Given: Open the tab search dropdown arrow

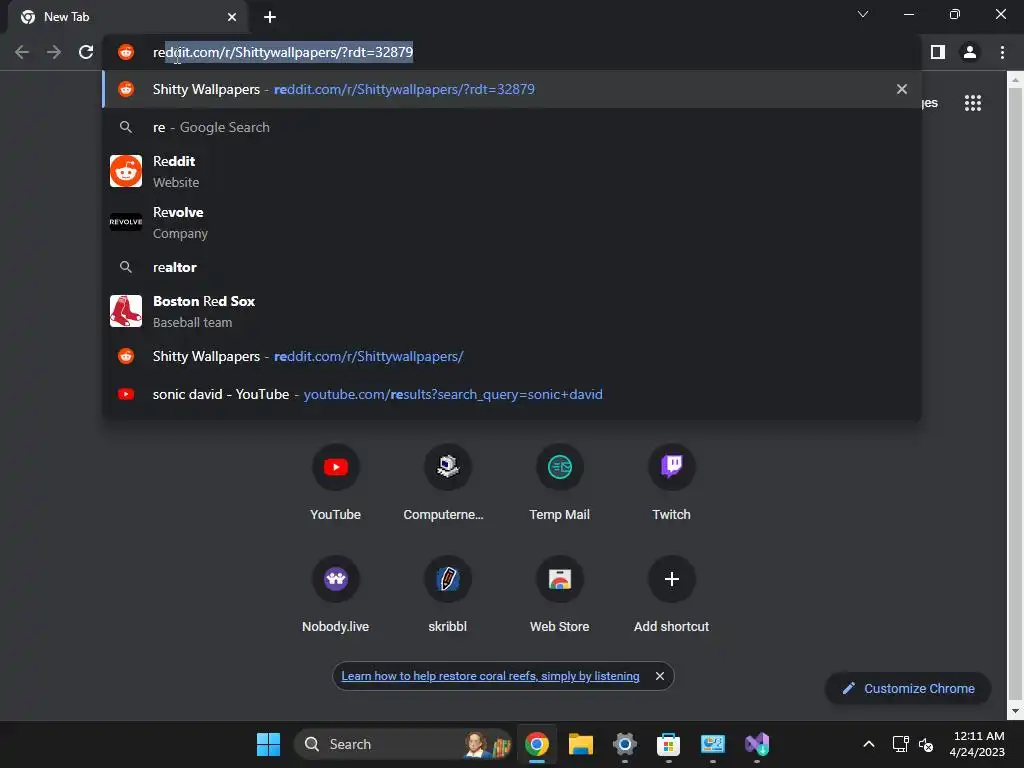Looking at the screenshot, I should [863, 14].
